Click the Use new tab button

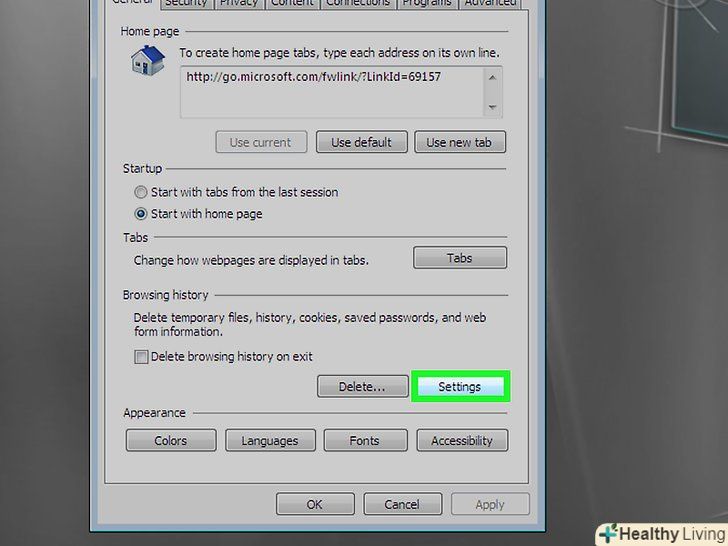460,142
